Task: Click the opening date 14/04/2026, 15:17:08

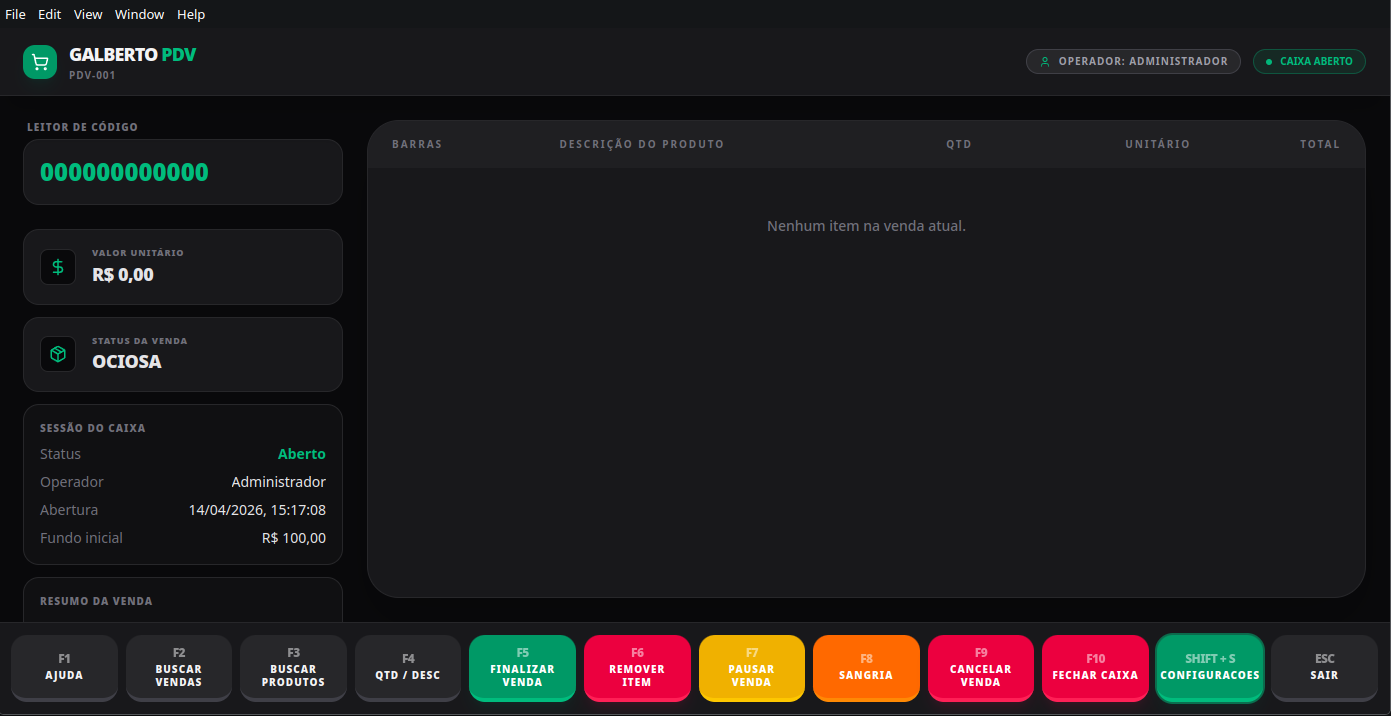Action: (x=257, y=510)
